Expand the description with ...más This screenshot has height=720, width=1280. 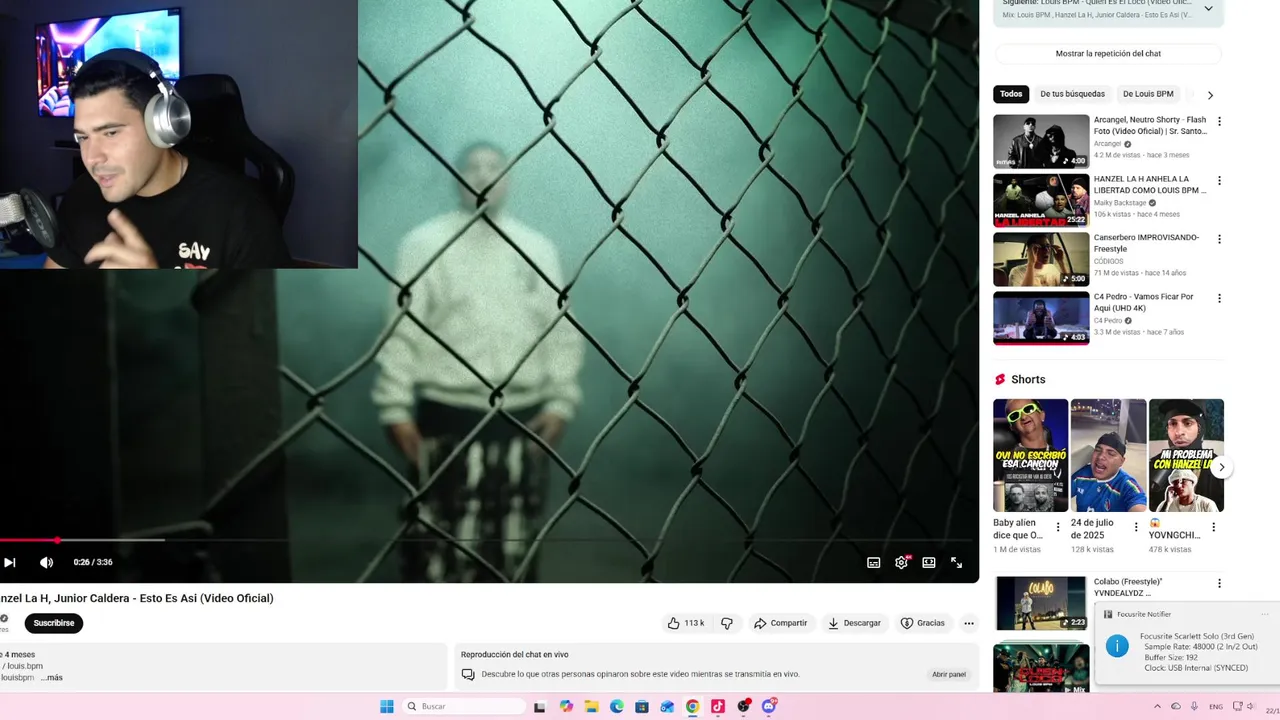pos(52,677)
